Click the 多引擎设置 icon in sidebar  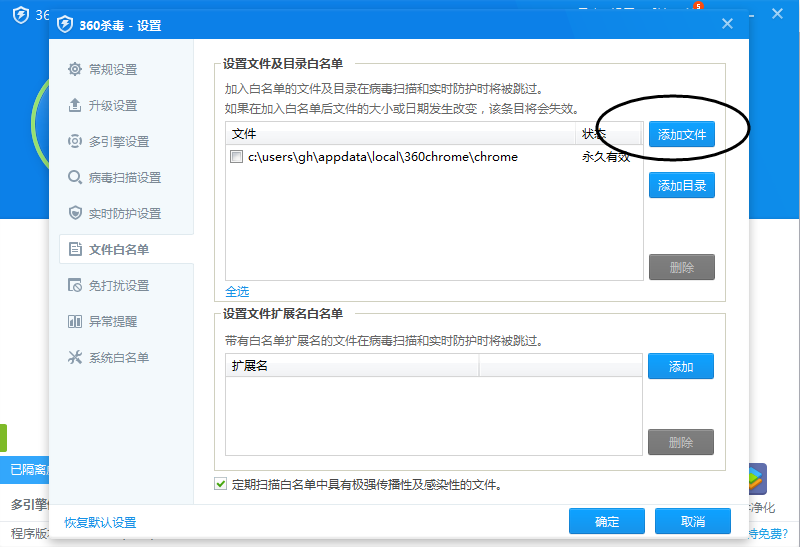75,141
